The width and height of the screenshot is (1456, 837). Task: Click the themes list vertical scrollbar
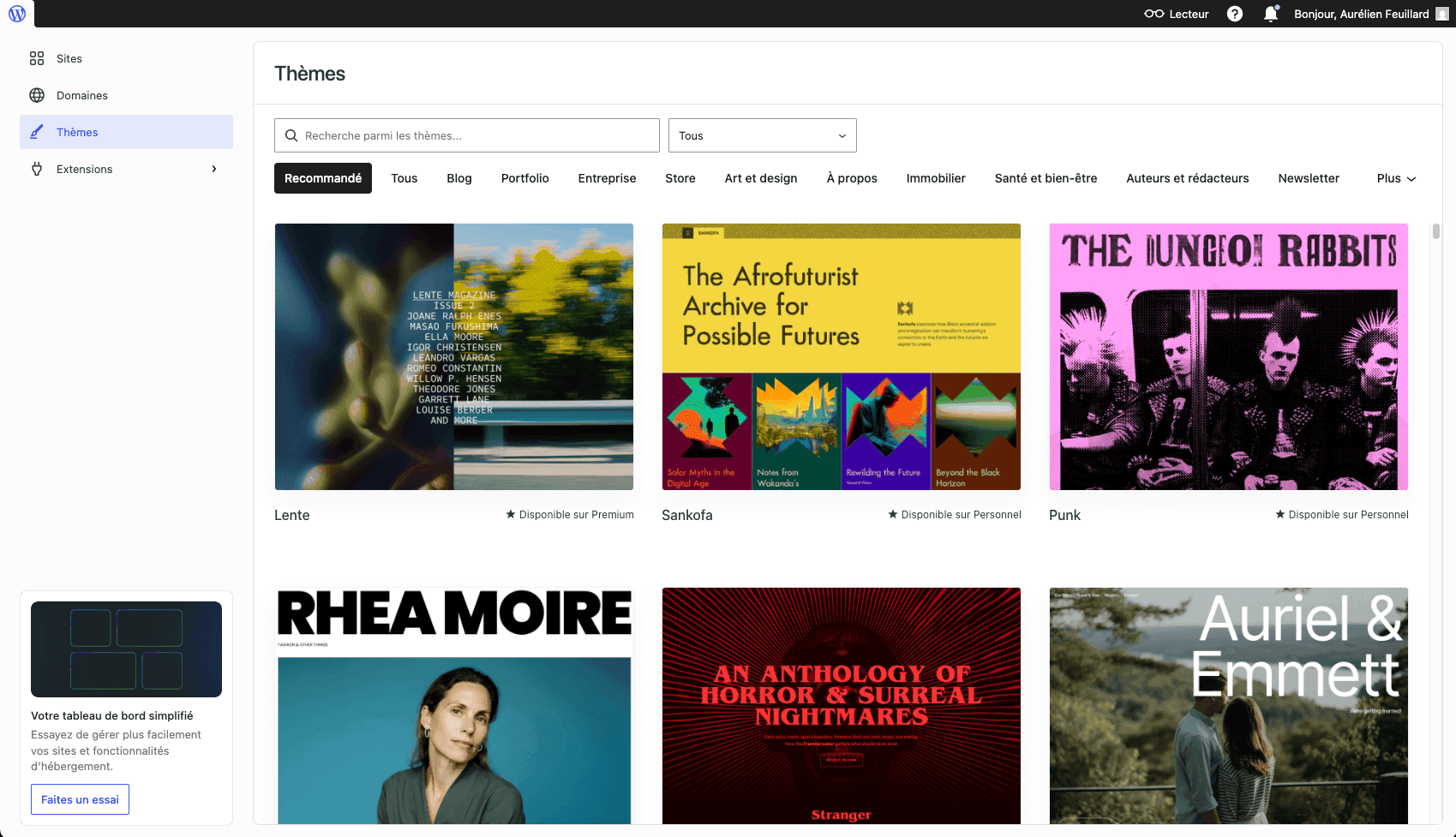coord(1435,231)
